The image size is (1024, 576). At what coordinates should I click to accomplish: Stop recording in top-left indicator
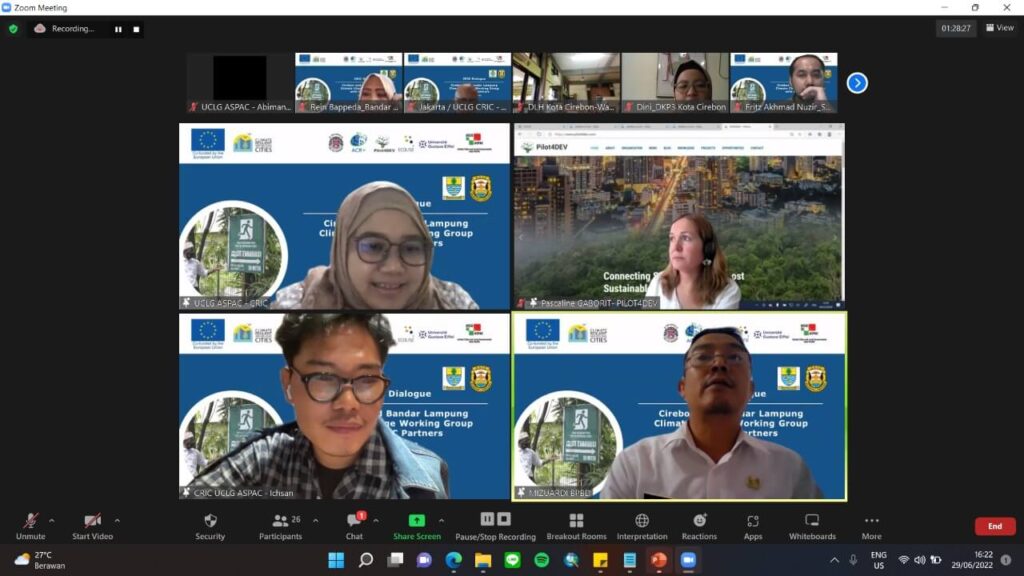pos(136,29)
